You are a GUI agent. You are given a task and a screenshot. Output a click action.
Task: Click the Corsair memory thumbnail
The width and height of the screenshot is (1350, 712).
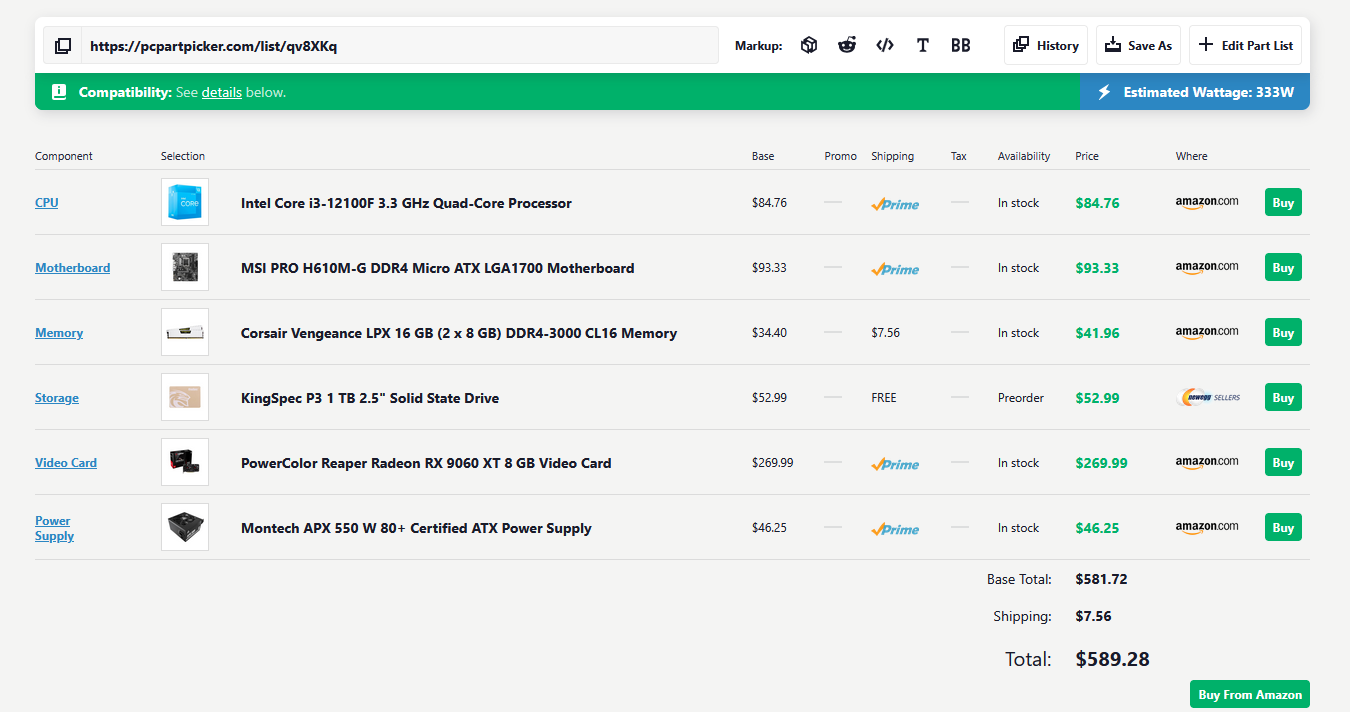[185, 332]
